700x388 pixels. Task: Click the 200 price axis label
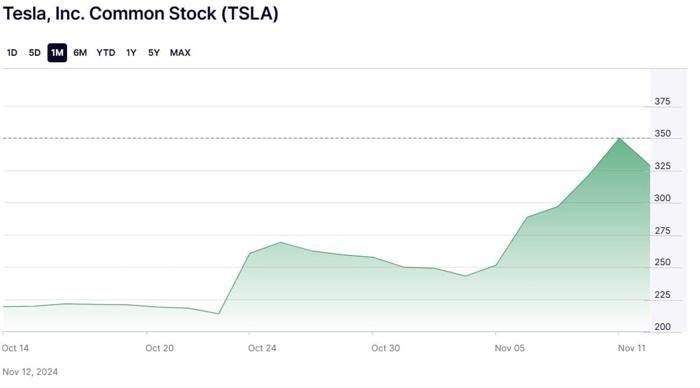tap(662, 327)
